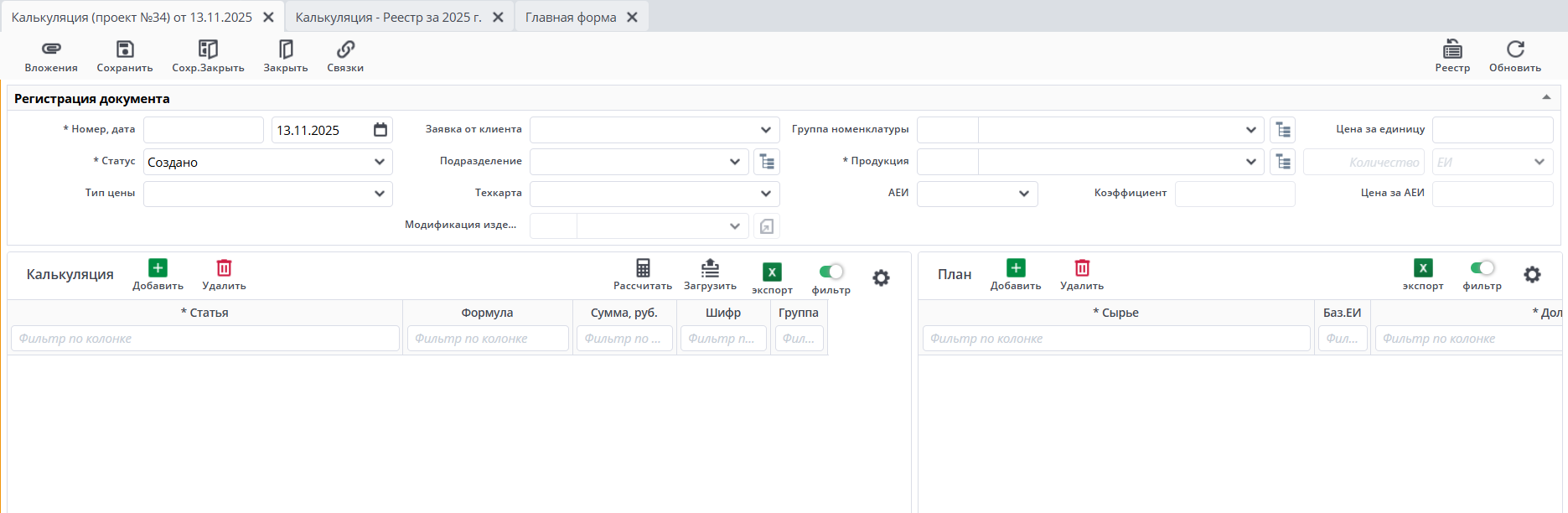Click the Цена за единицу input field

(x=1493, y=130)
